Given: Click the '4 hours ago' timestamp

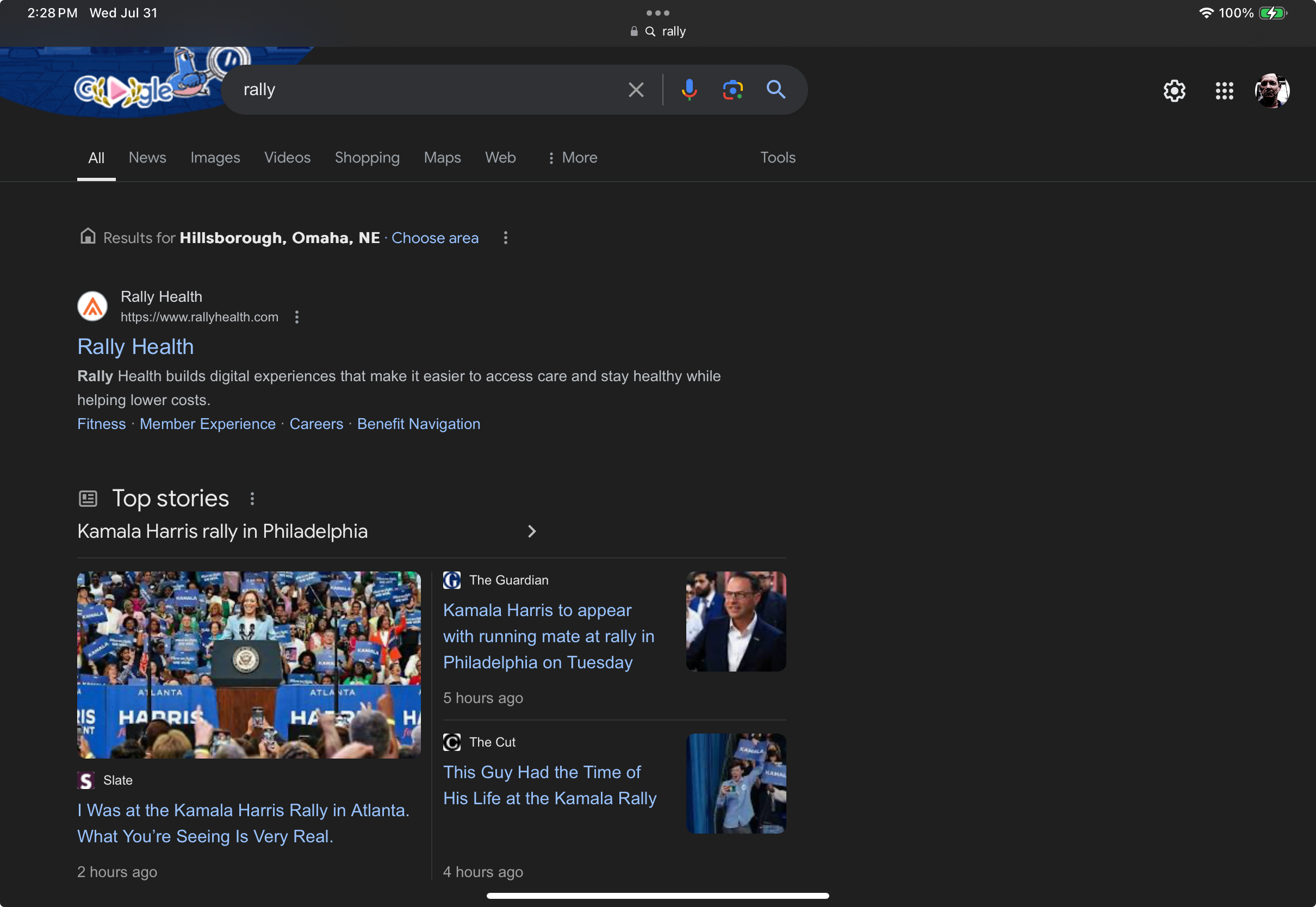Looking at the screenshot, I should click(483, 872).
